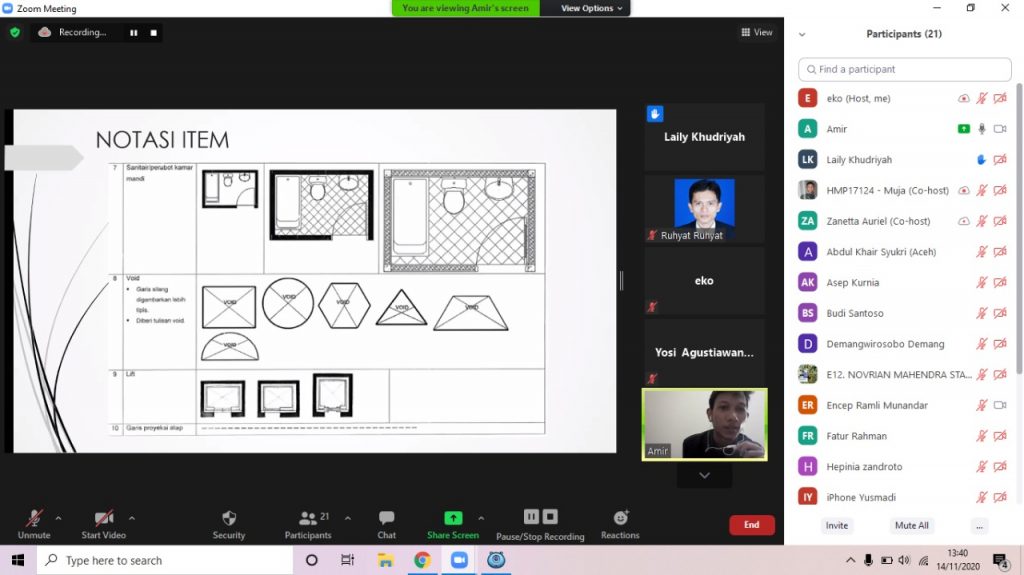The width and height of the screenshot is (1024, 575).
Task: Click Share Screen
Action: click(453, 525)
